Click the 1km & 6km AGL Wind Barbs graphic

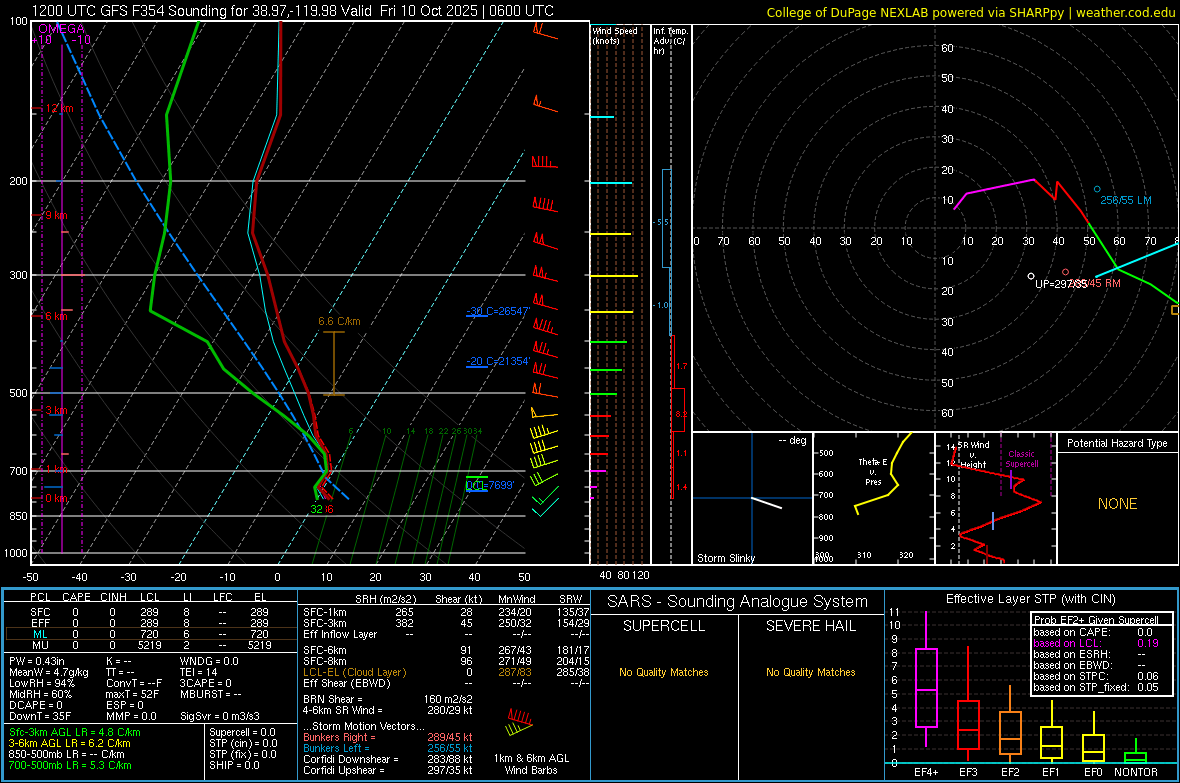520,721
